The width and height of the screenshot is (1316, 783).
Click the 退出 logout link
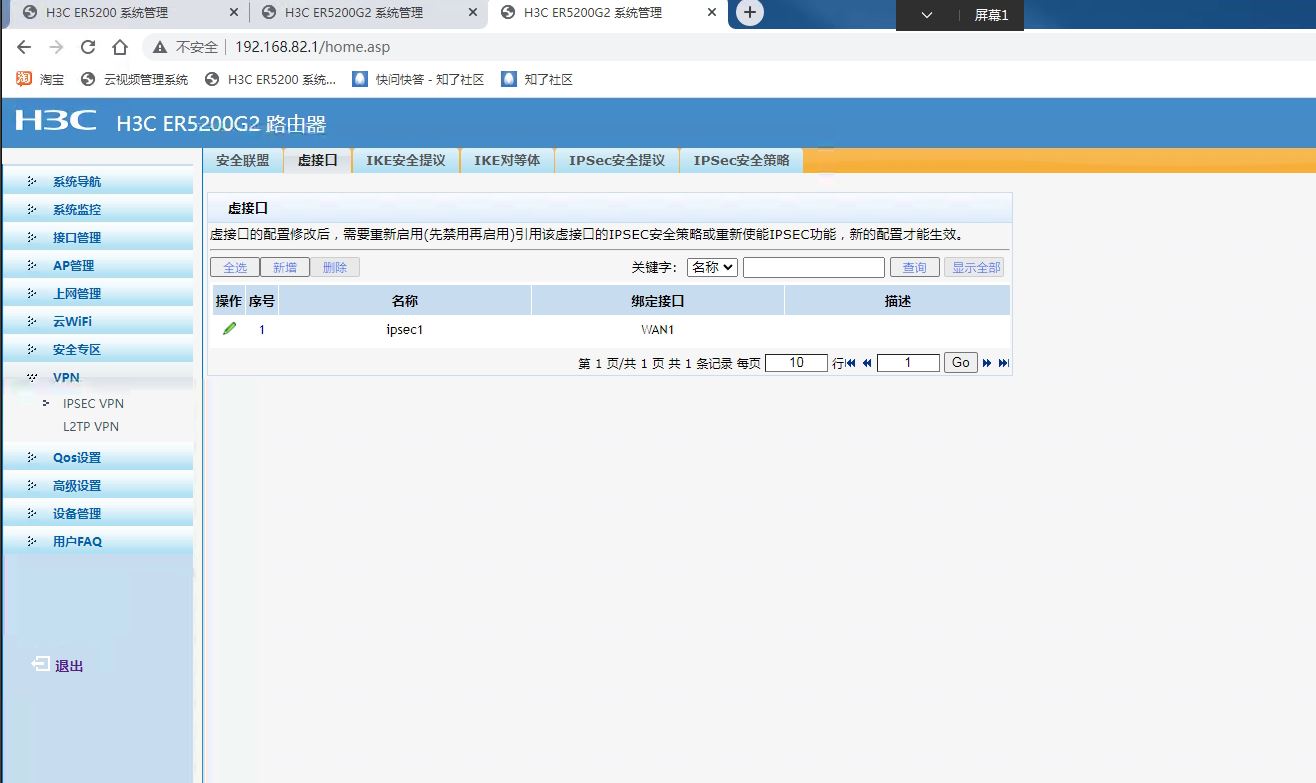pos(69,666)
